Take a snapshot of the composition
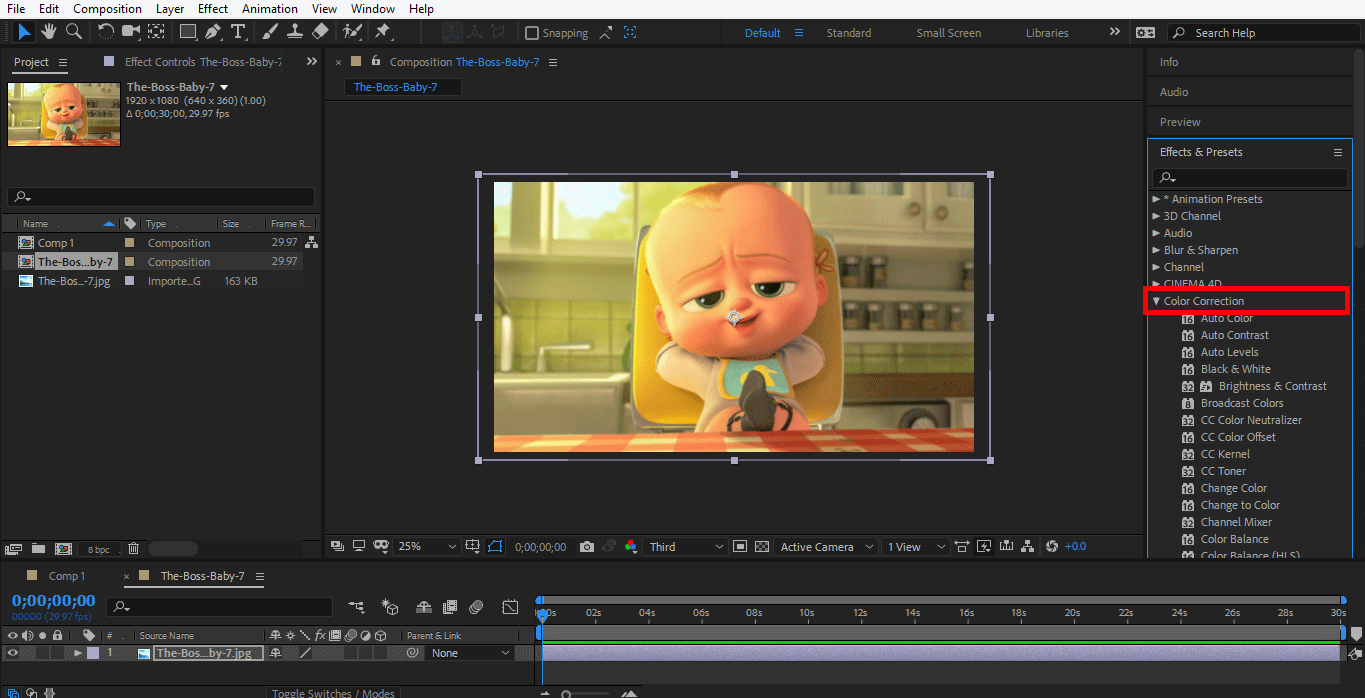1365x698 pixels. (586, 546)
